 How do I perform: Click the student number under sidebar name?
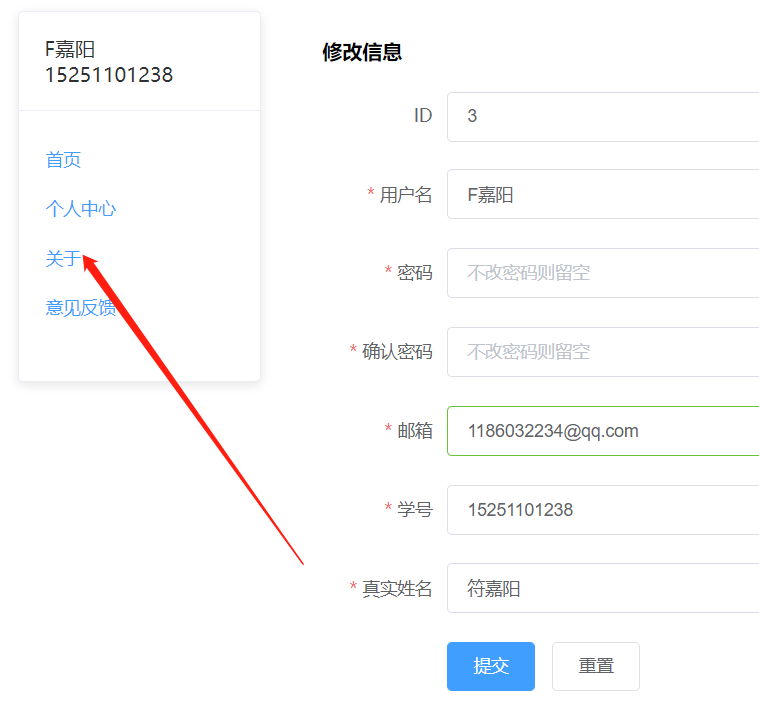click(108, 75)
